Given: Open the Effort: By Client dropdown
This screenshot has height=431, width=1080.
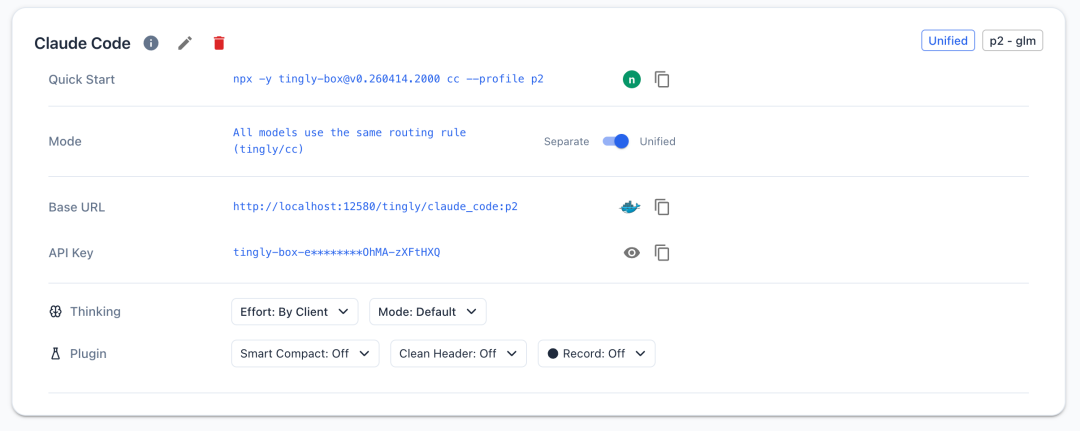Looking at the screenshot, I should [x=295, y=312].
